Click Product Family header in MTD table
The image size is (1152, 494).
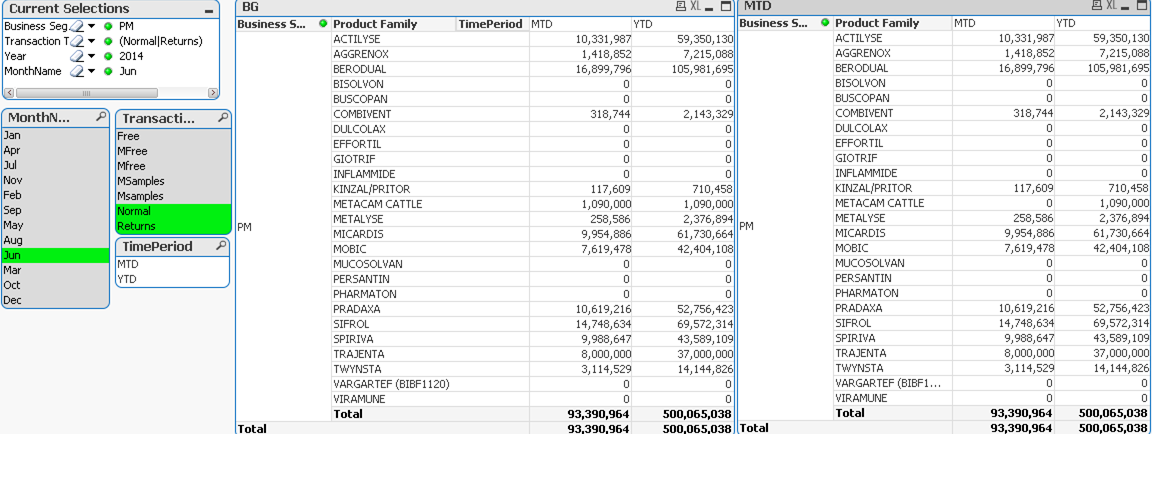893,23
